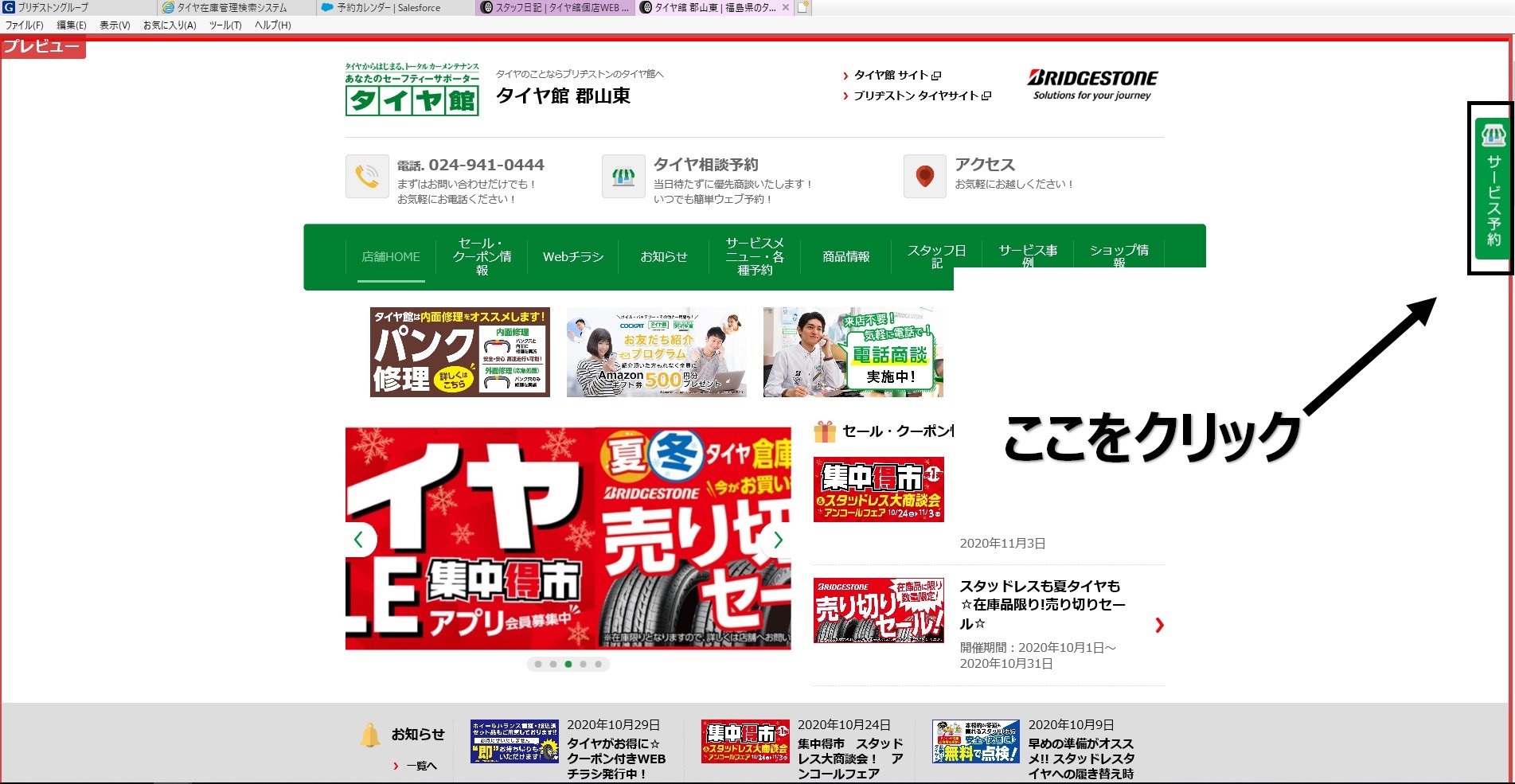Select the お知らせ navigation item

coord(664,257)
